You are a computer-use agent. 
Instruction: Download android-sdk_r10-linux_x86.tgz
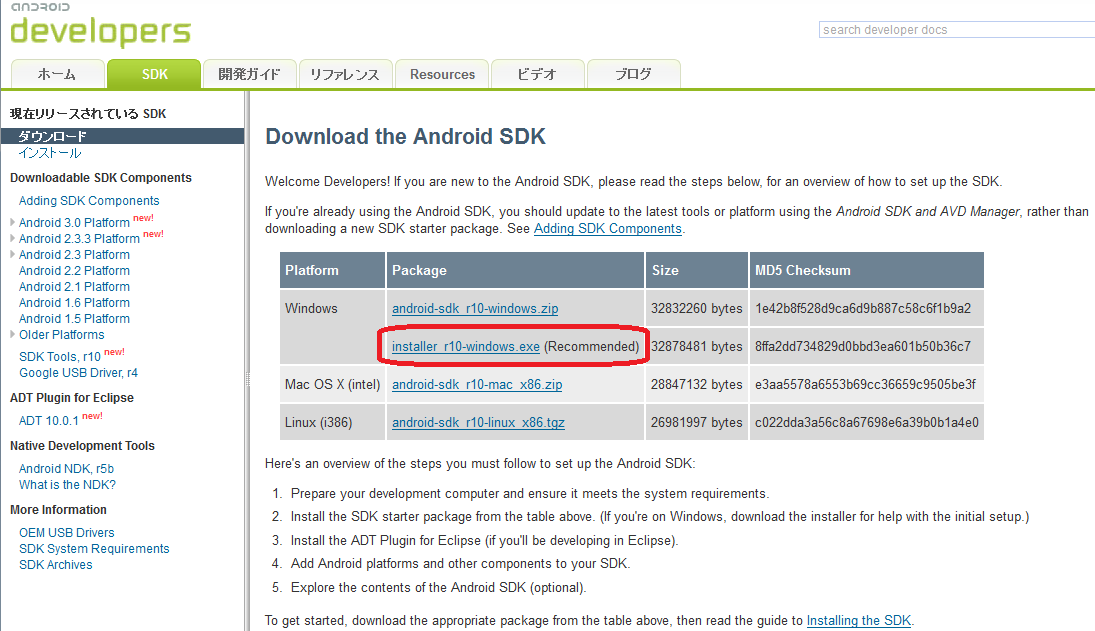[x=478, y=423]
